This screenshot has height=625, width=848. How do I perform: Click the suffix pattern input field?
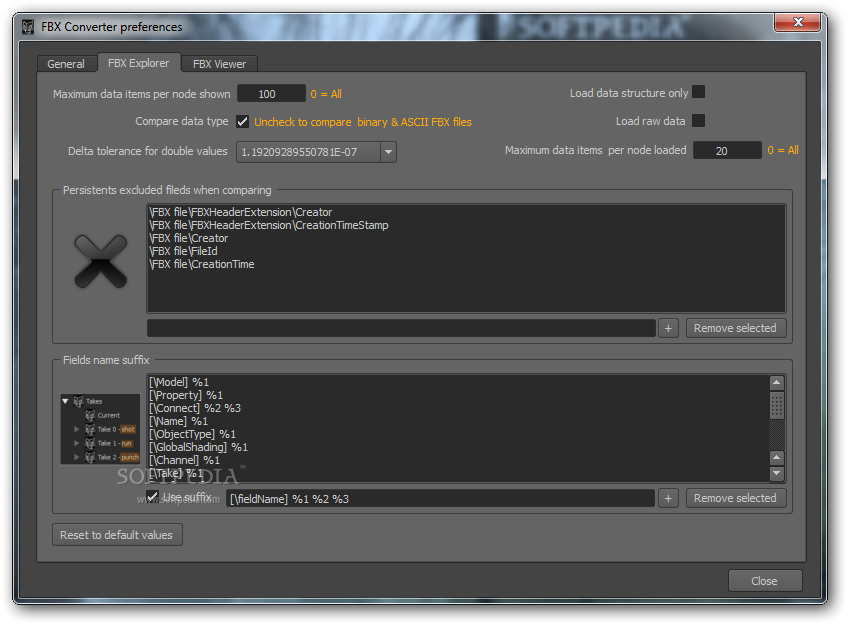point(440,498)
